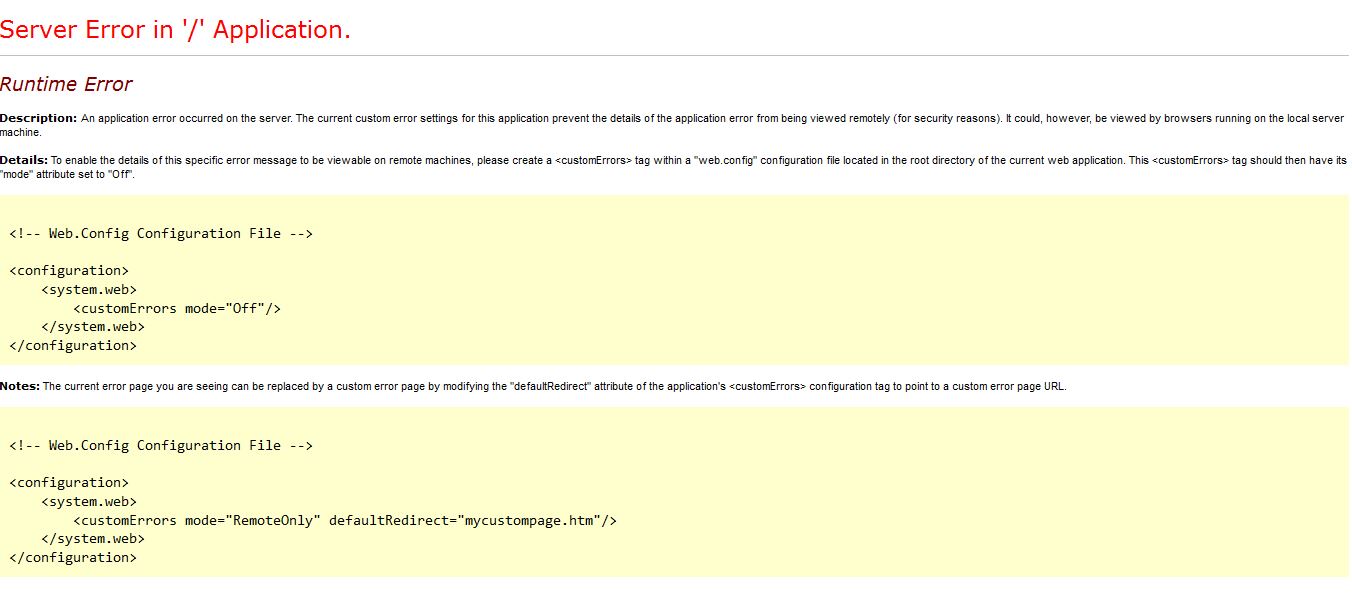The image size is (1352, 598).
Task: Select the customErrors mode="Off" code line
Action: [x=177, y=308]
